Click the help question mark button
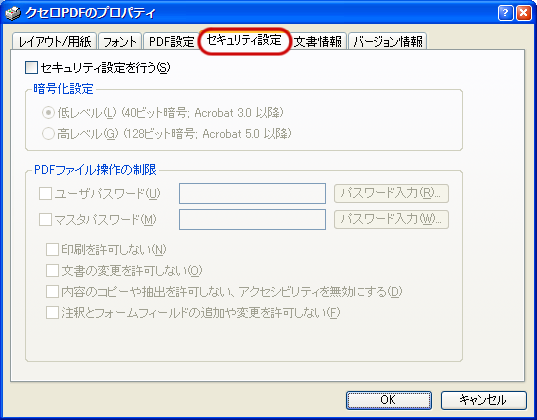 (505, 13)
